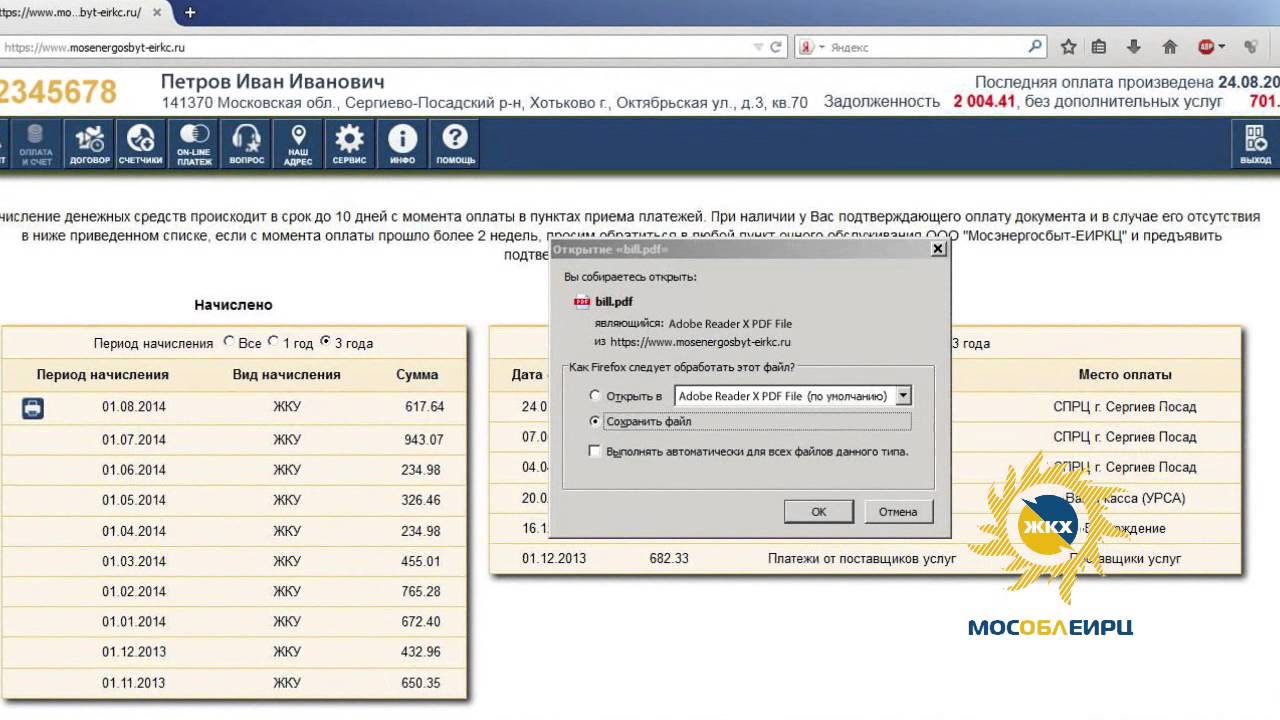Viewport: 1280px width, 720px height.
Task: Click the Период начисления column header
Action: pyautogui.click(x=103, y=375)
